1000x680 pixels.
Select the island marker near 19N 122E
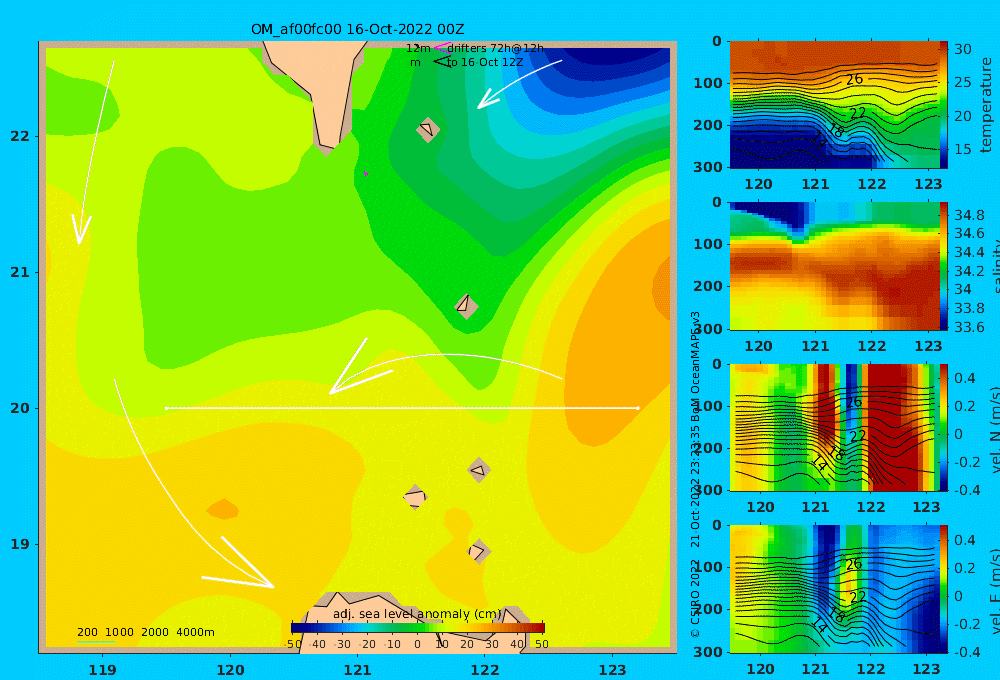(478, 551)
